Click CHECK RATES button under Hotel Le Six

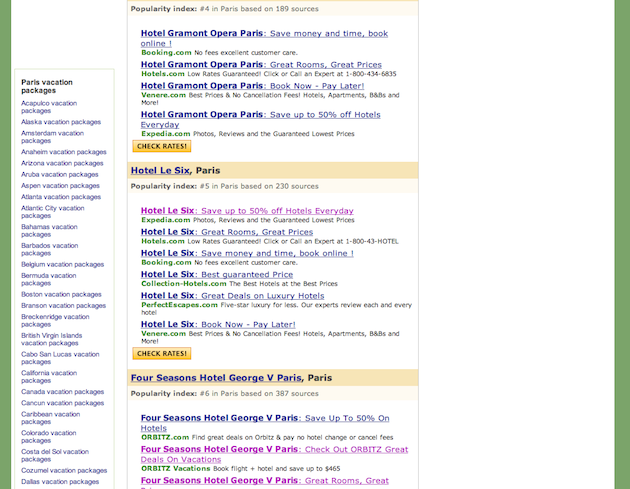tap(162, 354)
